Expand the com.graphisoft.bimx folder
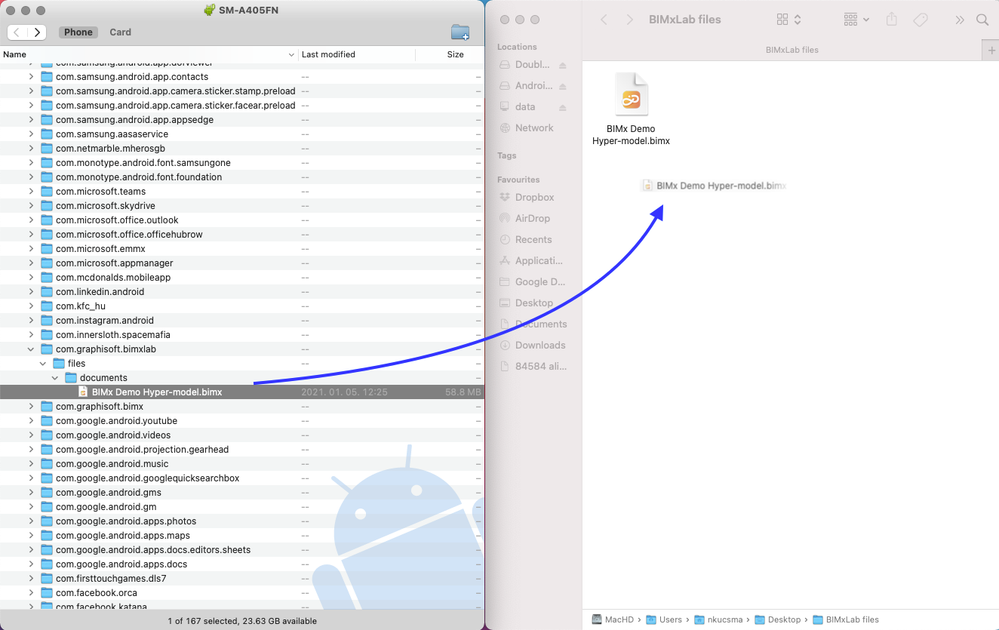 pyautogui.click(x=31, y=406)
